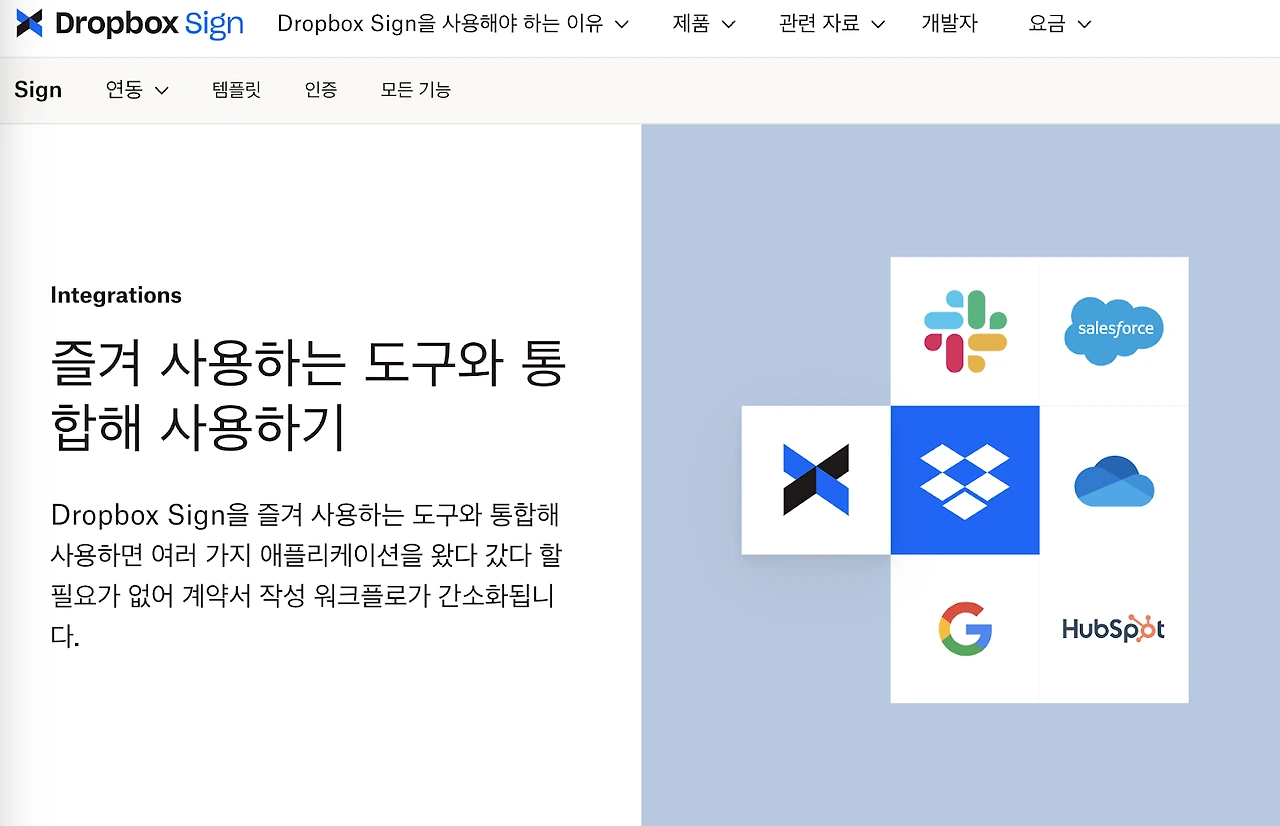
Task: Click the blue Dropbox logo tile
Action: pyautogui.click(x=965, y=480)
